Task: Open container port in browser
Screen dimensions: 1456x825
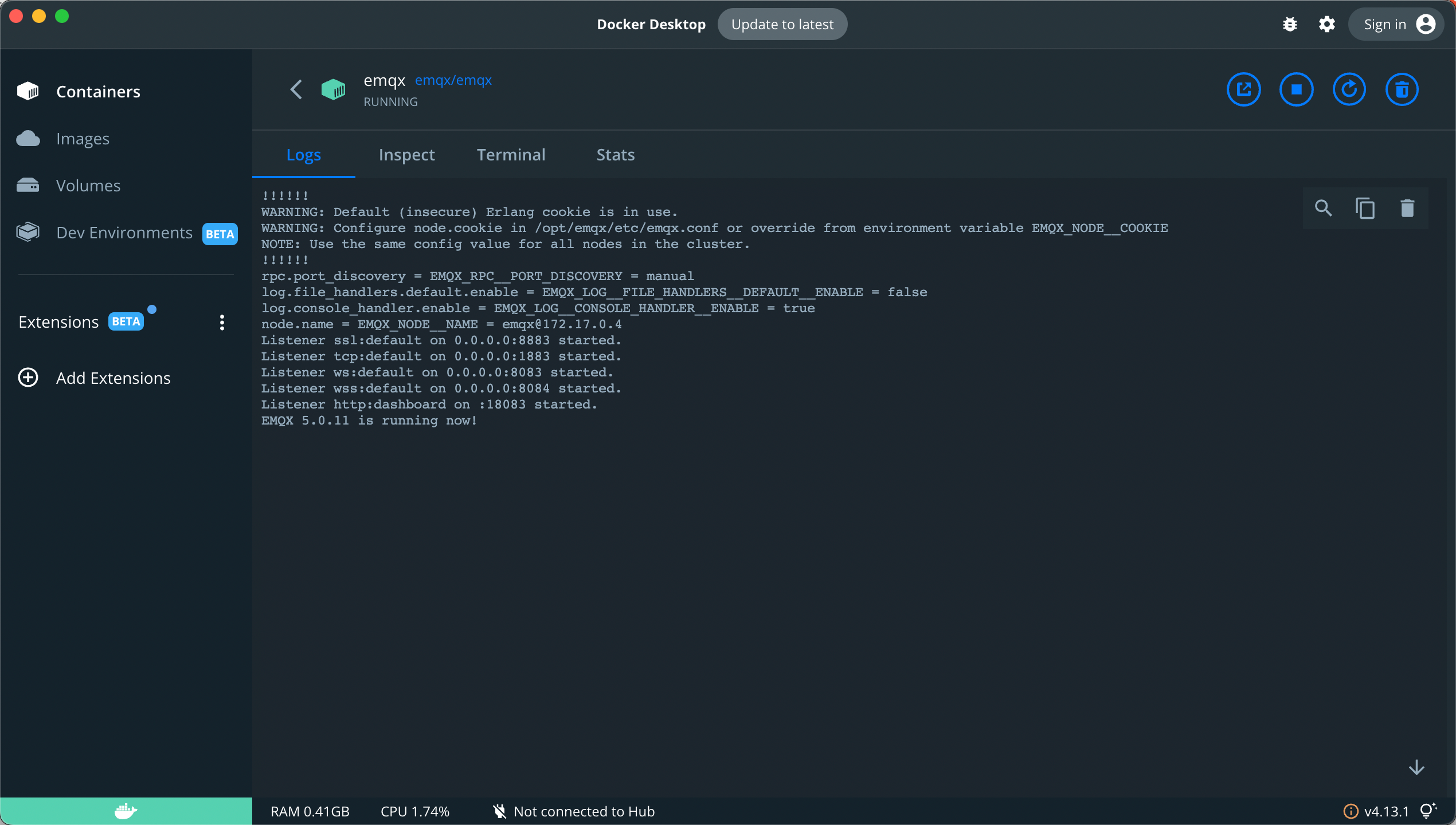Action: (1244, 89)
